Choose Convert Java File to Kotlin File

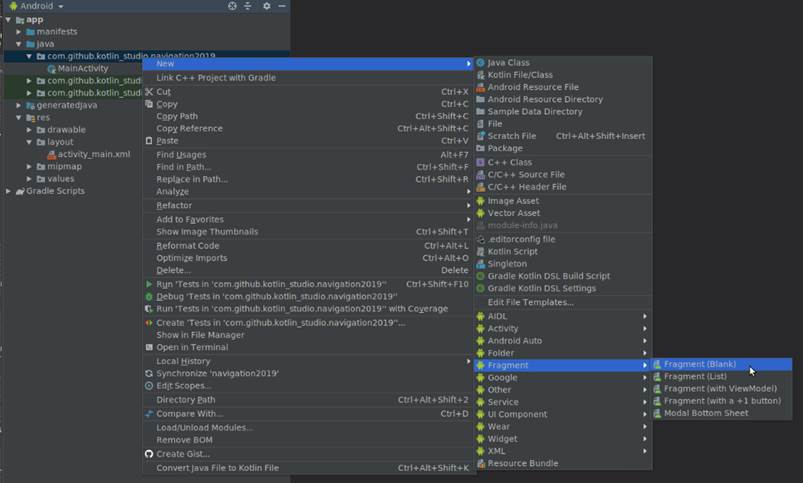[308, 468]
